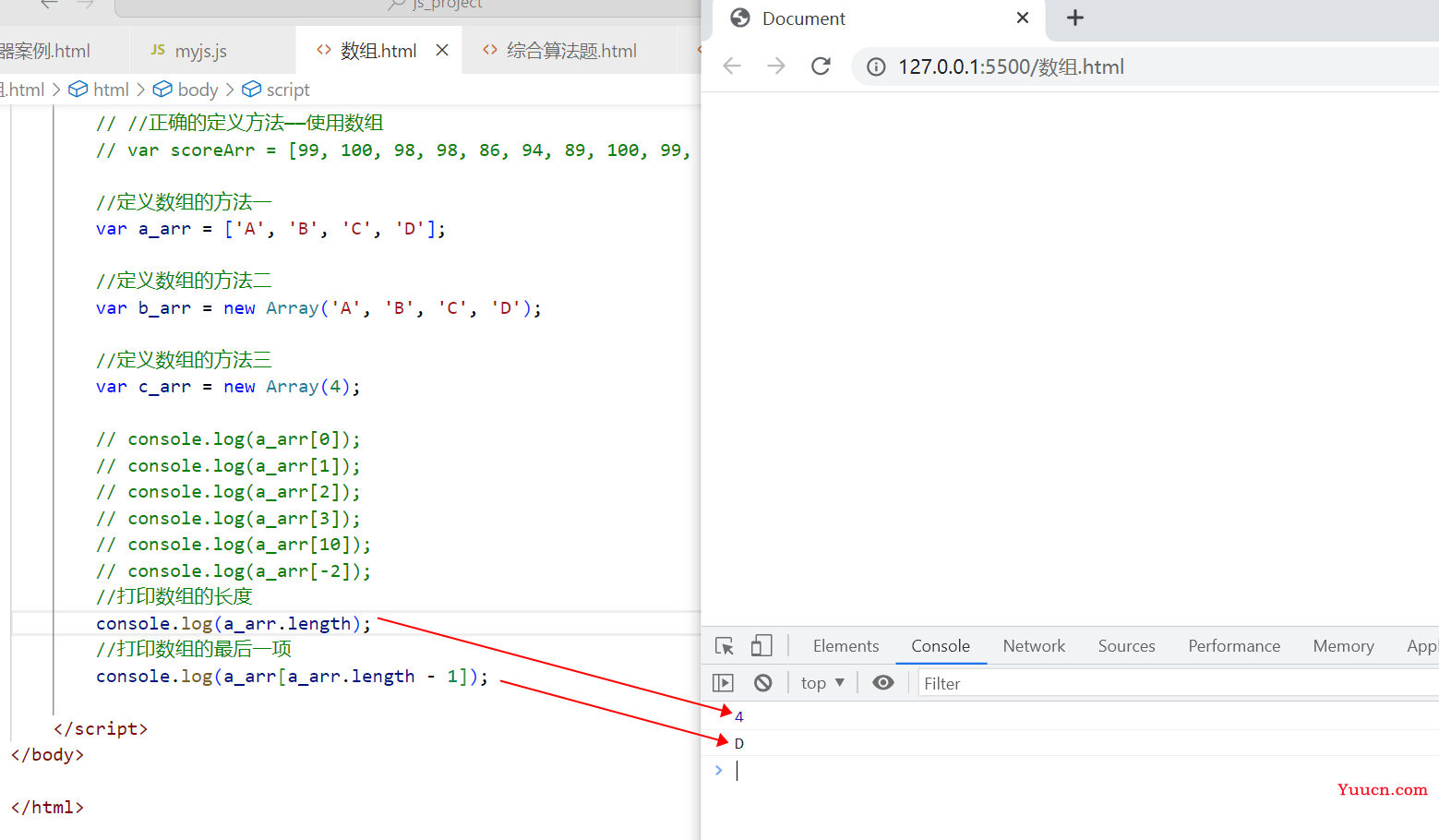
Task: Click console output value 4
Action: coord(738,716)
